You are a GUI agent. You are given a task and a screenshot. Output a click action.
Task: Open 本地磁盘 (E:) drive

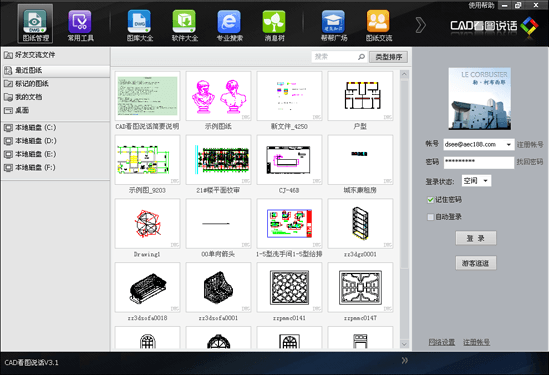point(55,154)
